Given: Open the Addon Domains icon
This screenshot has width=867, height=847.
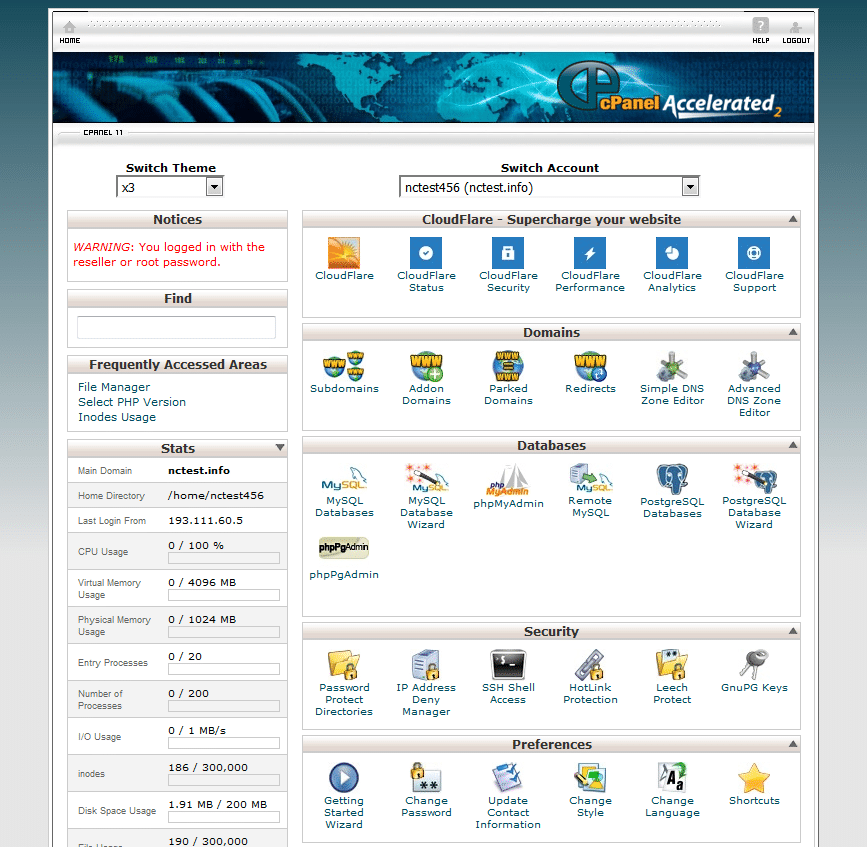Looking at the screenshot, I should click(x=426, y=366).
